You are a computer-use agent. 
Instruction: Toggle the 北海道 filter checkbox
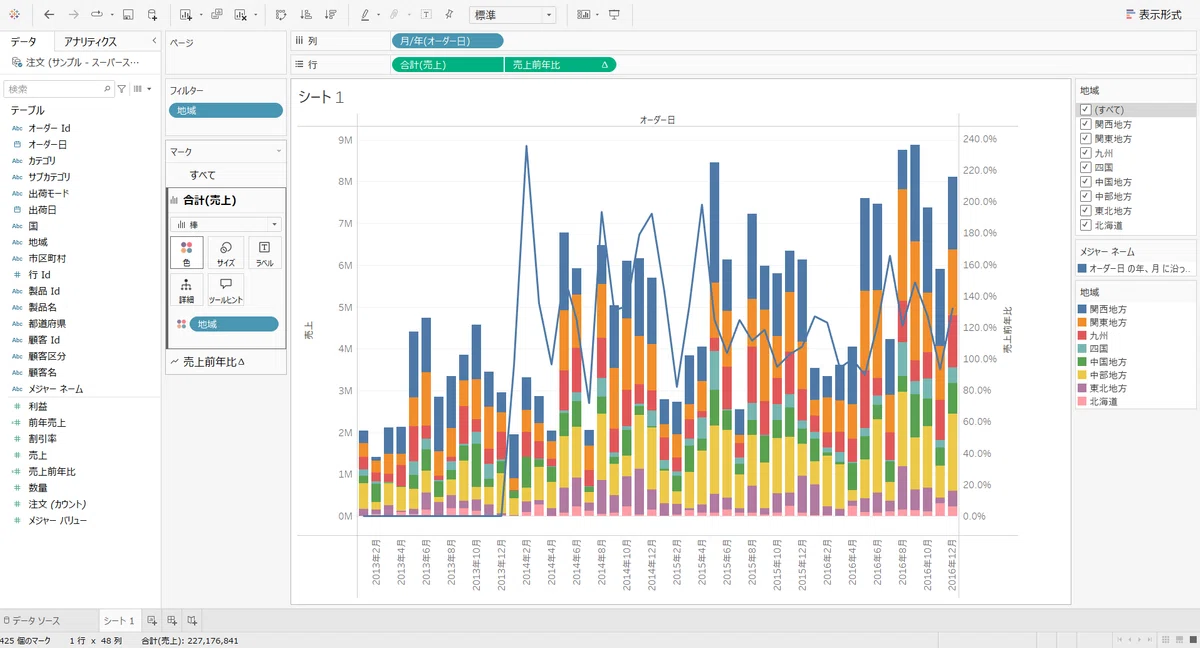click(x=1086, y=225)
